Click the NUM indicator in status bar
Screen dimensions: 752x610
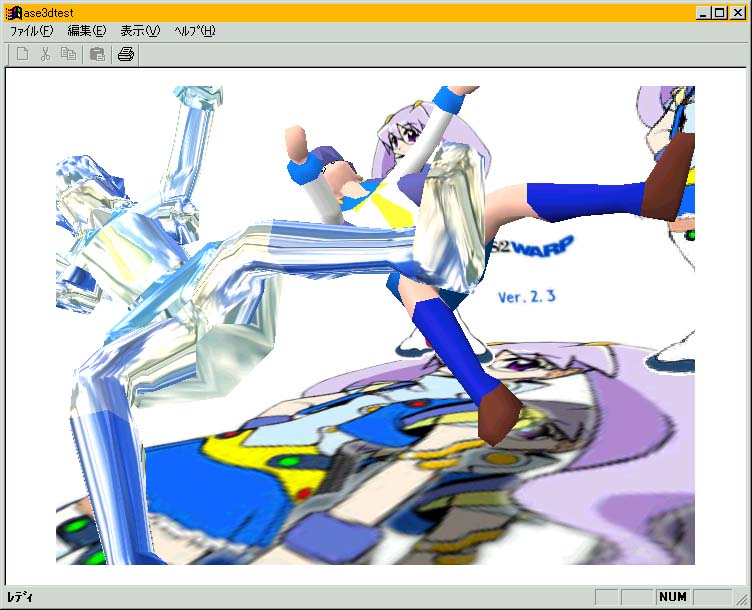(x=673, y=597)
